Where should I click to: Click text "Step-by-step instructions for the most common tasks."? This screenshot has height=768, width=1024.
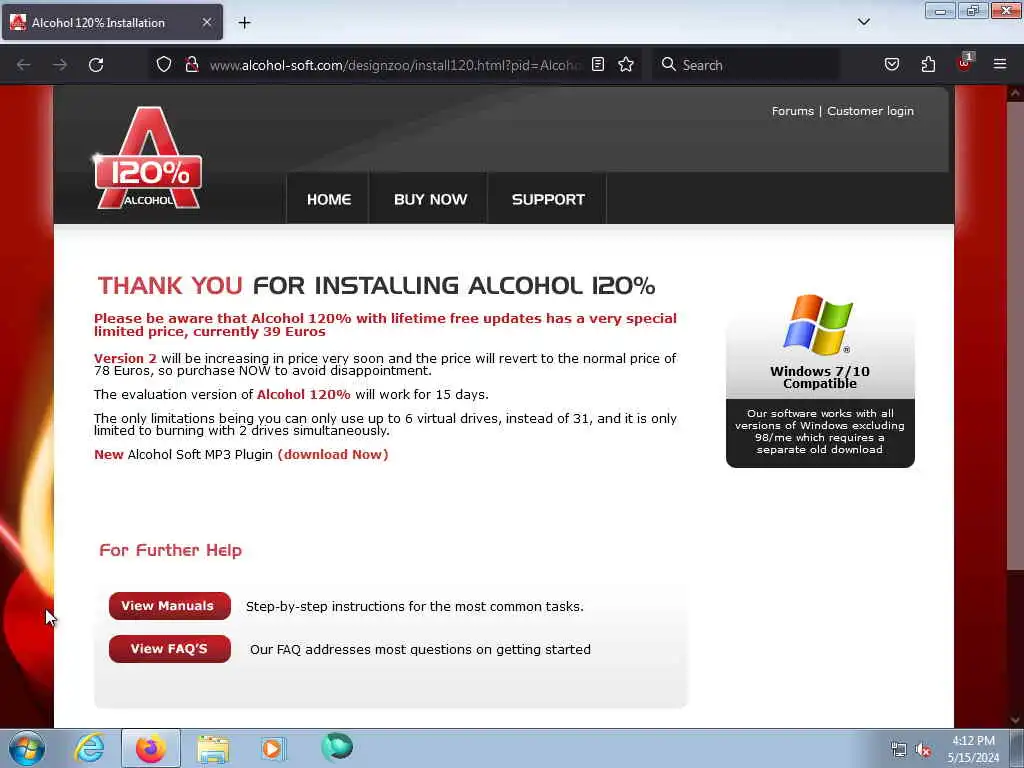pyautogui.click(x=415, y=607)
